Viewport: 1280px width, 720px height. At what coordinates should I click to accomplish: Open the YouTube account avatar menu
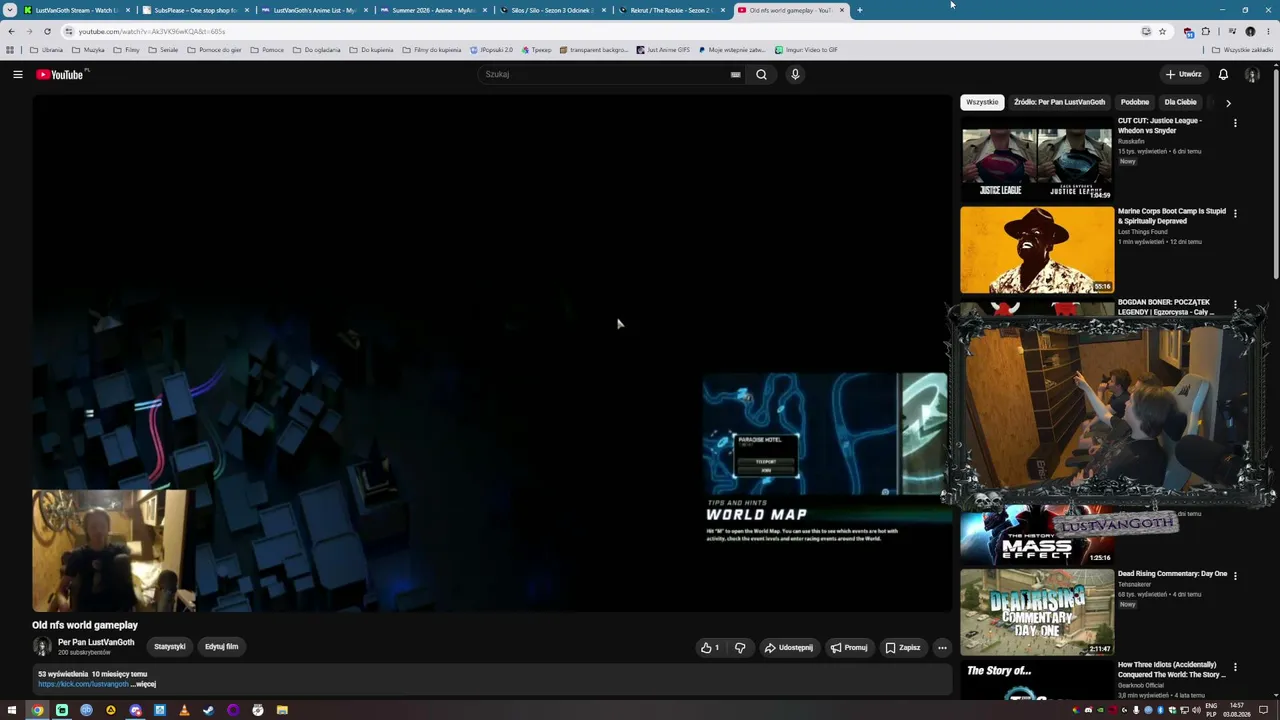click(x=1252, y=74)
